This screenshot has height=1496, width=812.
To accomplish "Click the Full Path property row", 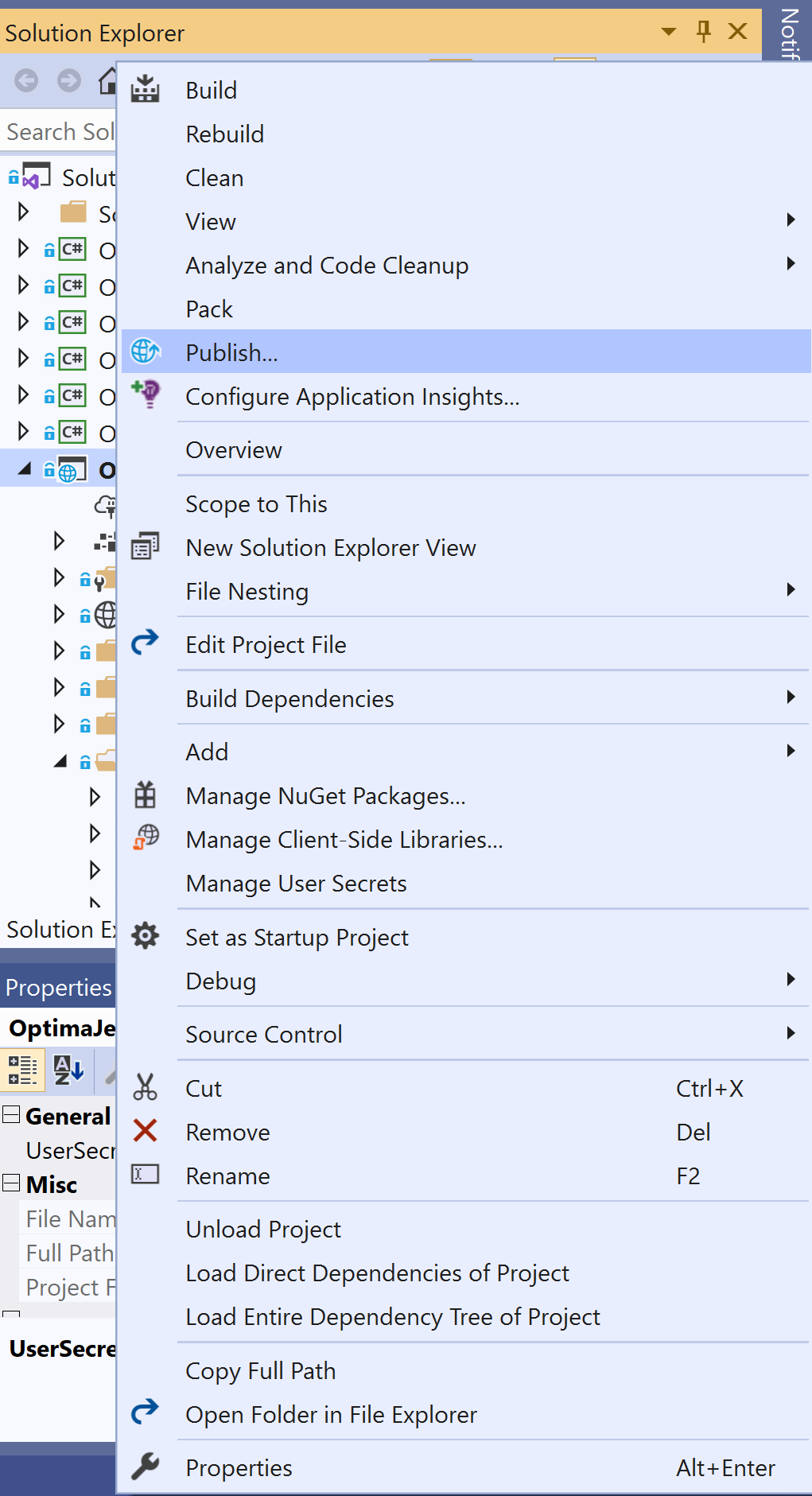I will pos(68,1253).
